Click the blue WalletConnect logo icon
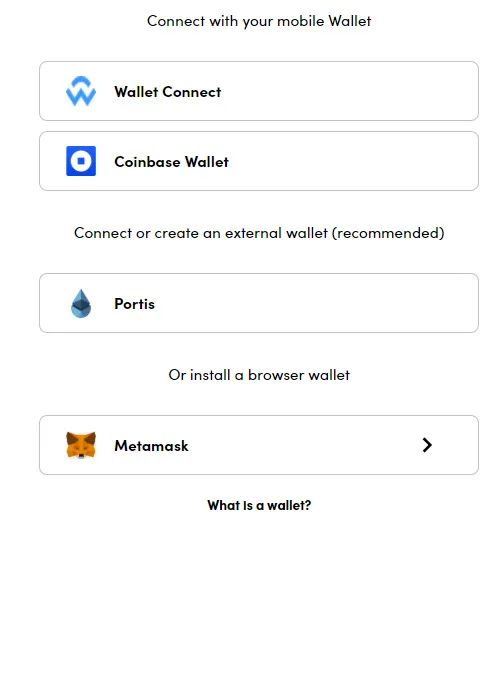 click(81, 91)
